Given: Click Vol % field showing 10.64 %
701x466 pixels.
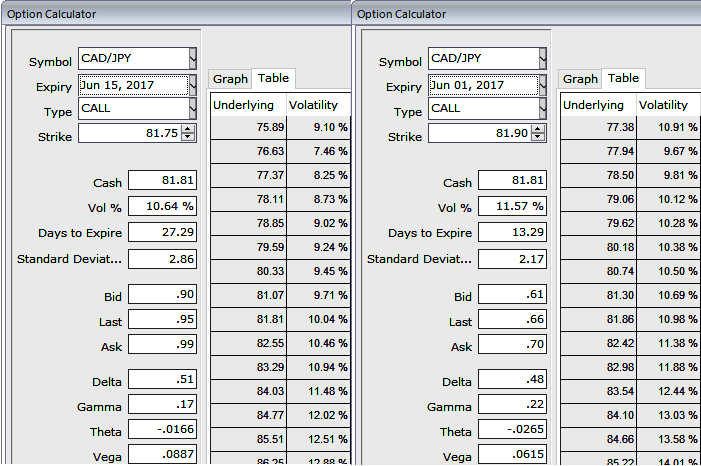Looking at the screenshot, I should (162, 206).
